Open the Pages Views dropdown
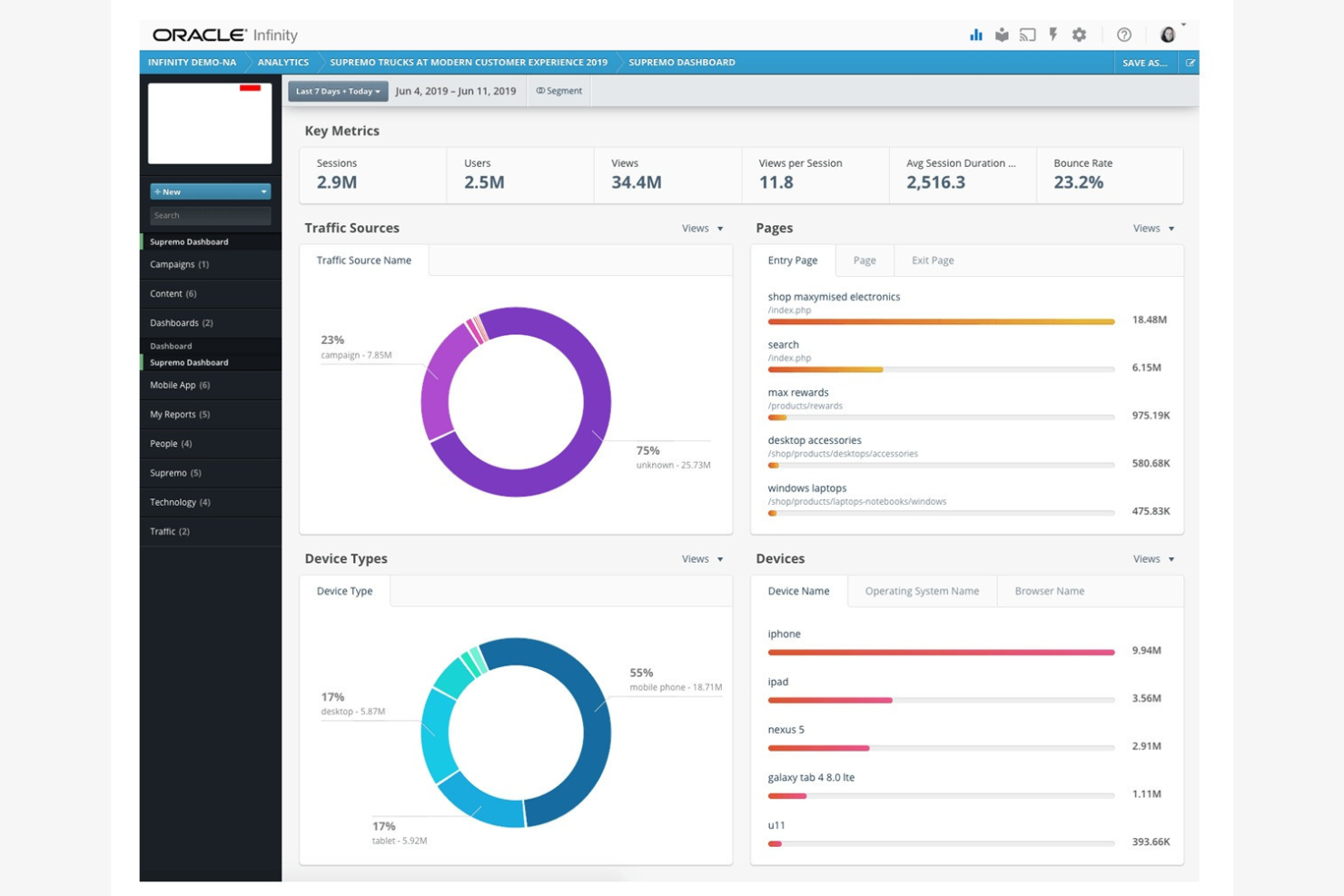 pos(1154,229)
